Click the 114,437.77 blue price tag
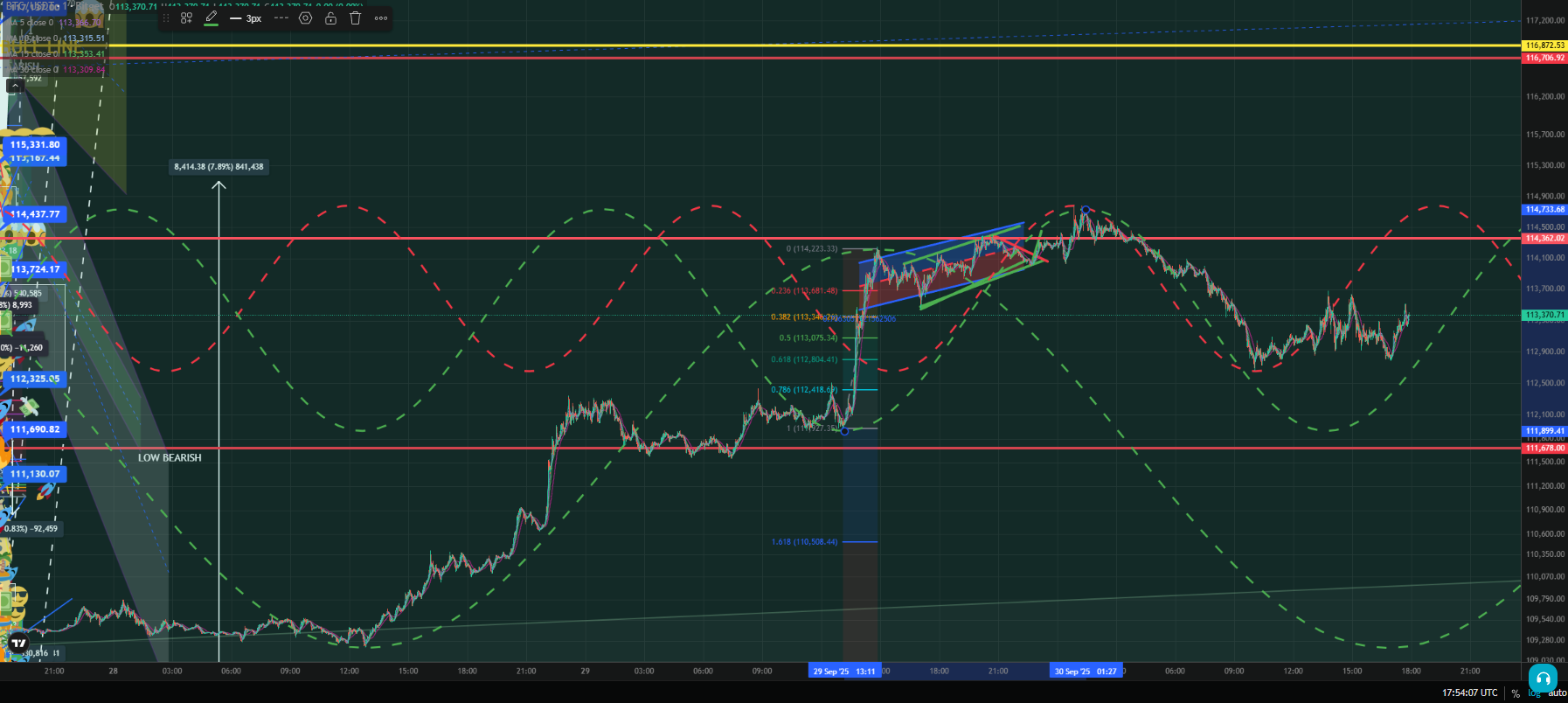Image resolution: width=1568 pixels, height=703 pixels. click(35, 214)
